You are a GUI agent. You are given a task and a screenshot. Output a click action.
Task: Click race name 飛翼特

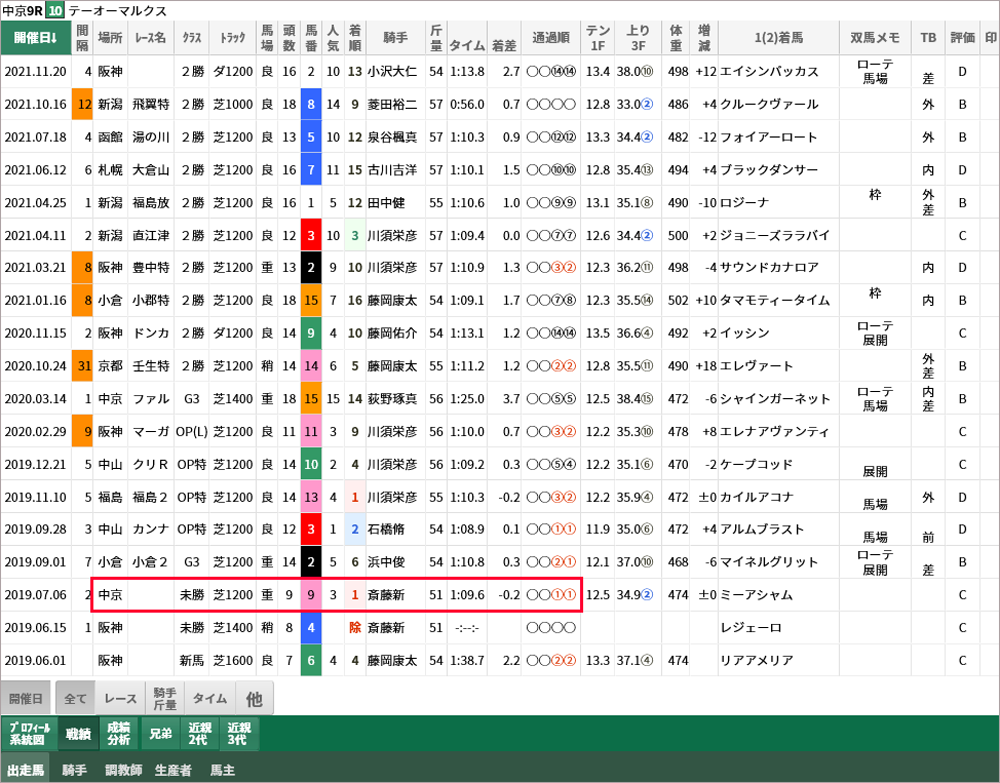pyautogui.click(x=151, y=105)
